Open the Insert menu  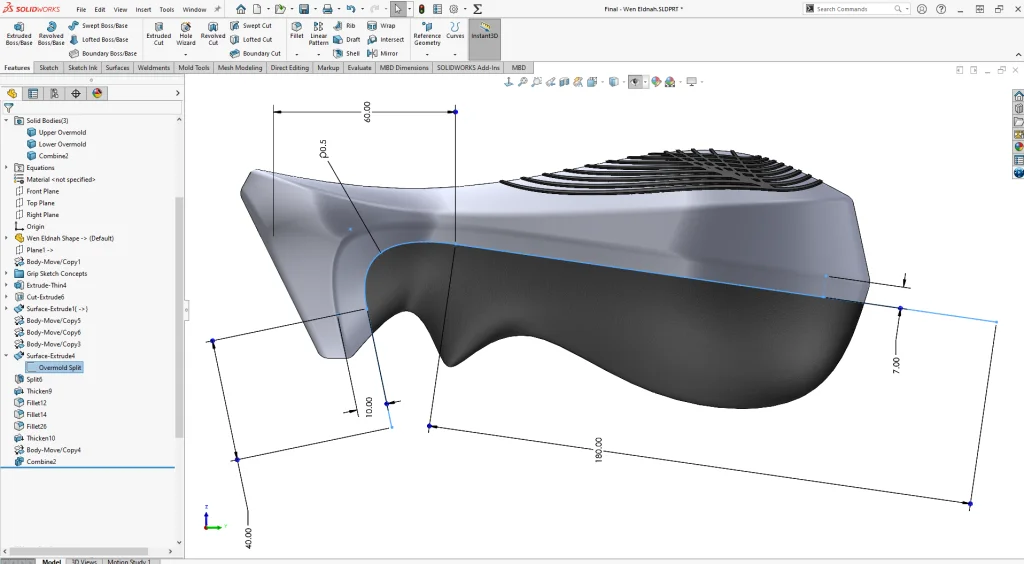[144, 9]
